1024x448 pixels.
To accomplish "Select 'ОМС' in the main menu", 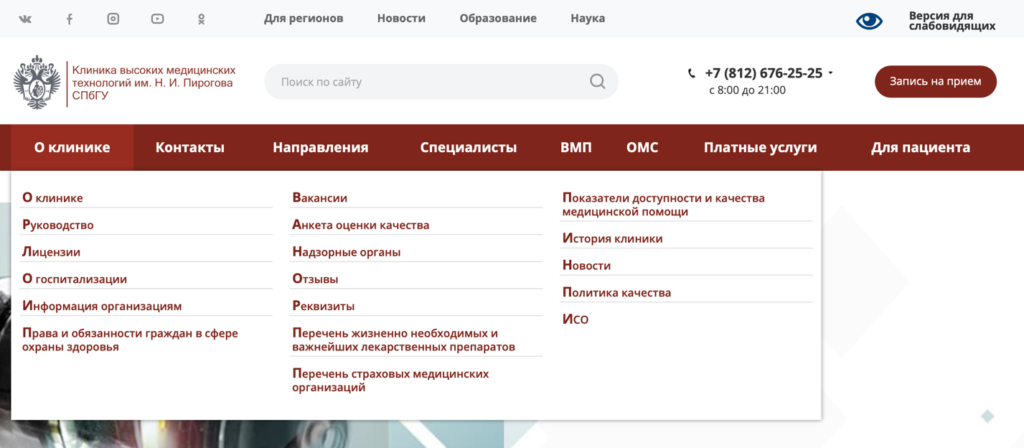I will [642, 148].
